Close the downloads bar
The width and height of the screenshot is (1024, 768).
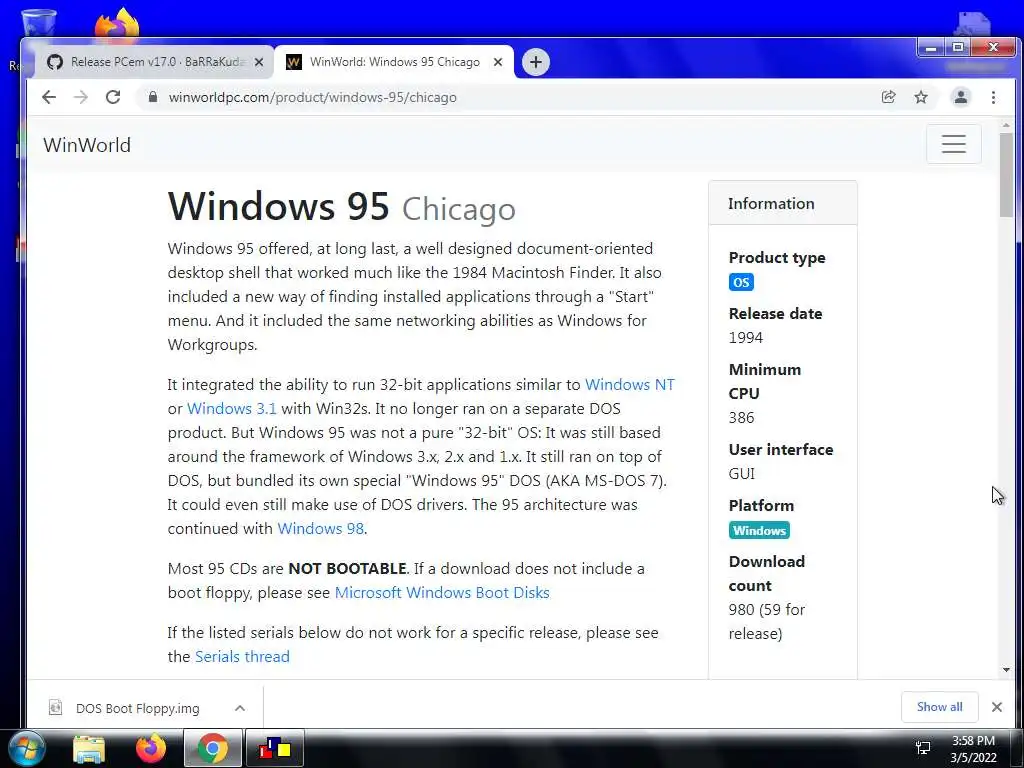click(997, 707)
